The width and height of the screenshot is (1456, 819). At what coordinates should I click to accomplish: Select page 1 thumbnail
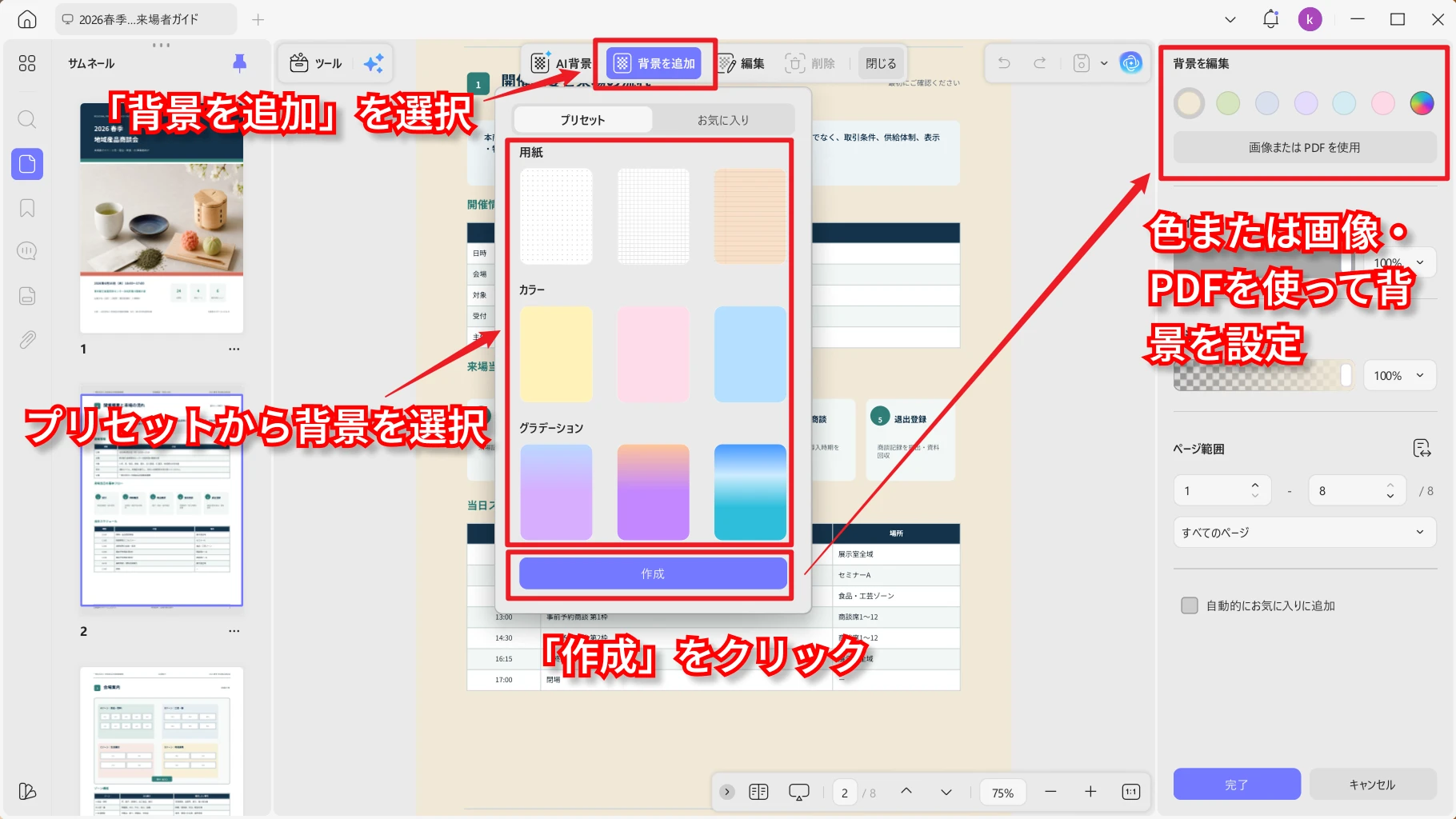[x=162, y=218]
